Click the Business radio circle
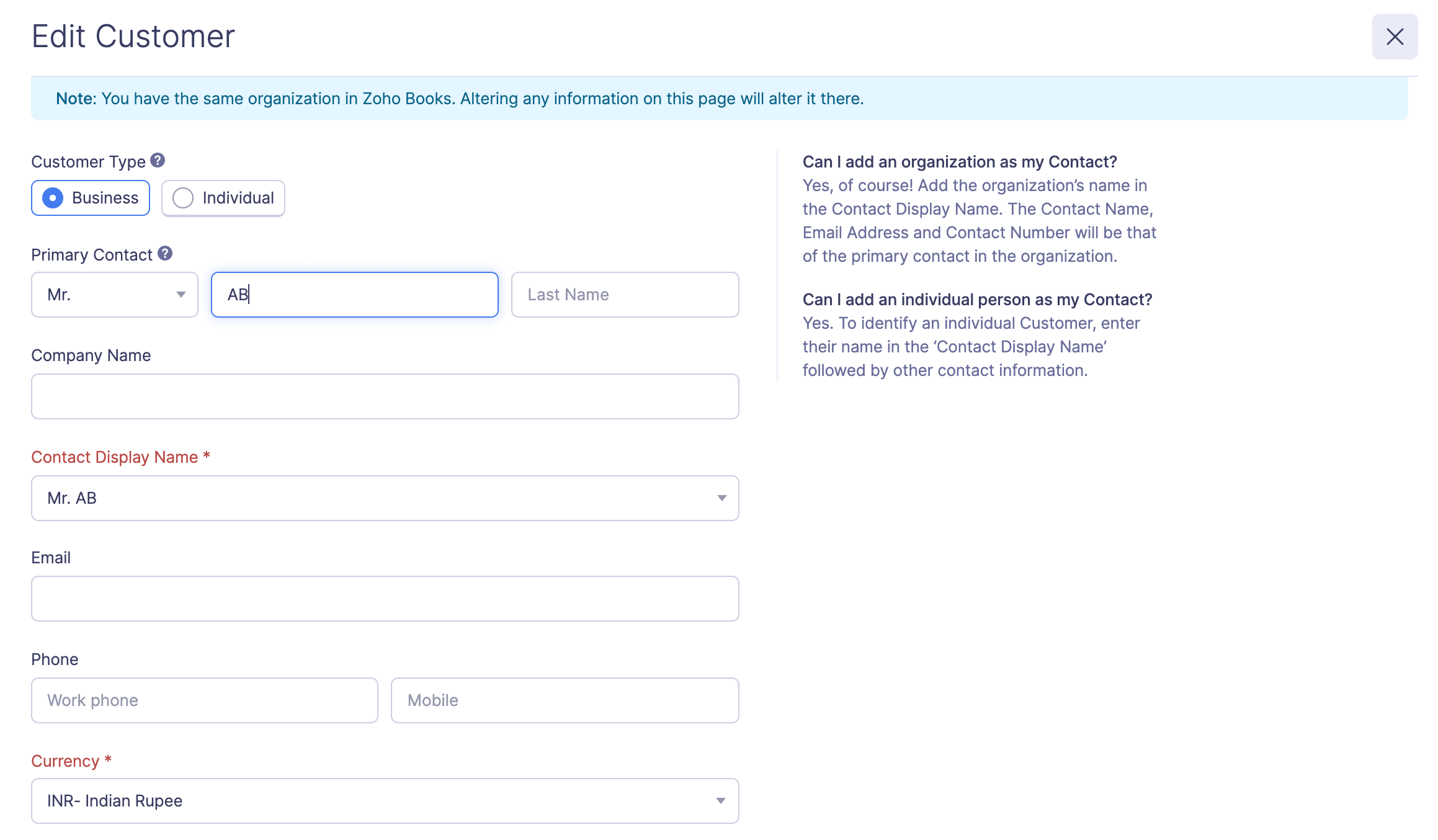The height and width of the screenshot is (840, 1438). 53,198
